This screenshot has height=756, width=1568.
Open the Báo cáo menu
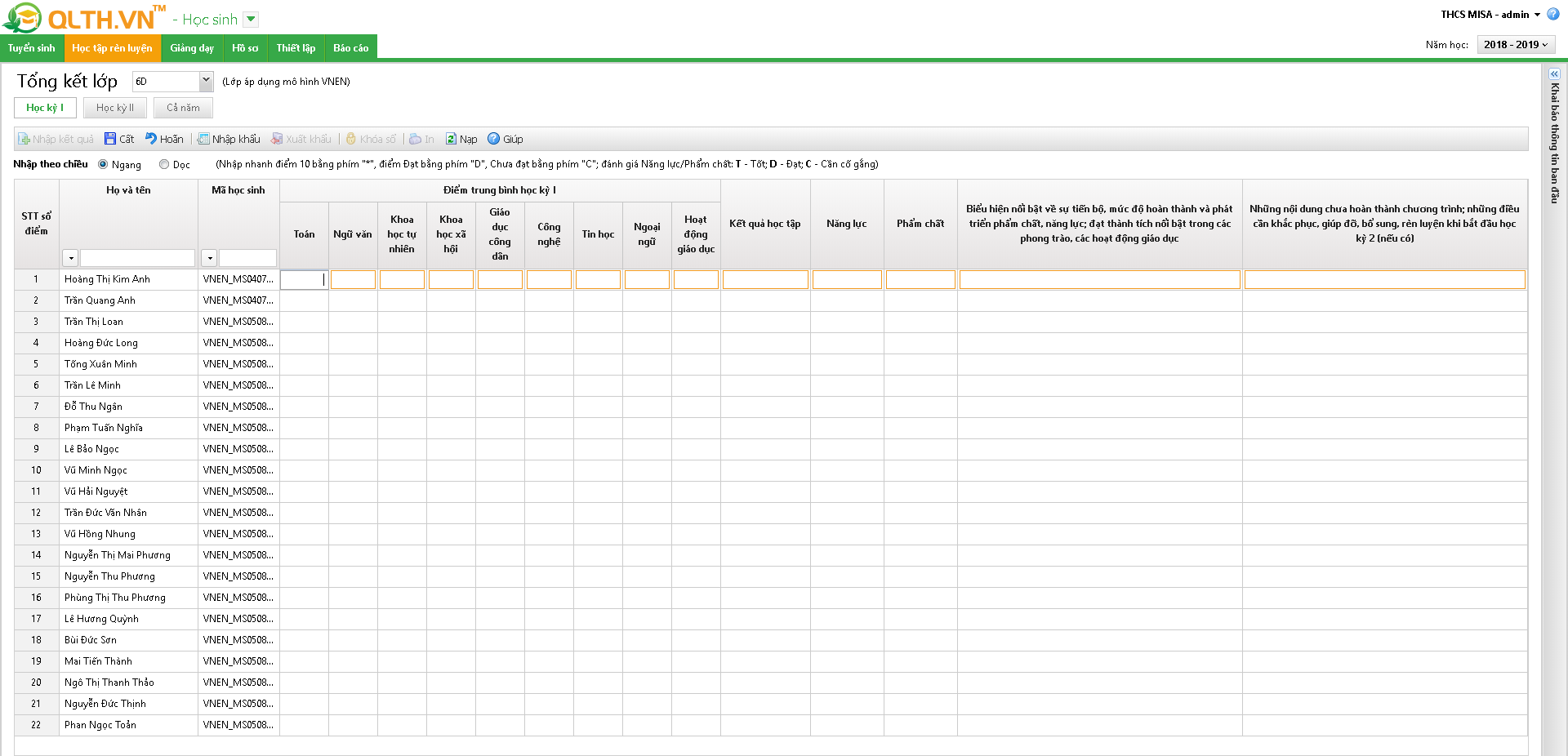(351, 48)
